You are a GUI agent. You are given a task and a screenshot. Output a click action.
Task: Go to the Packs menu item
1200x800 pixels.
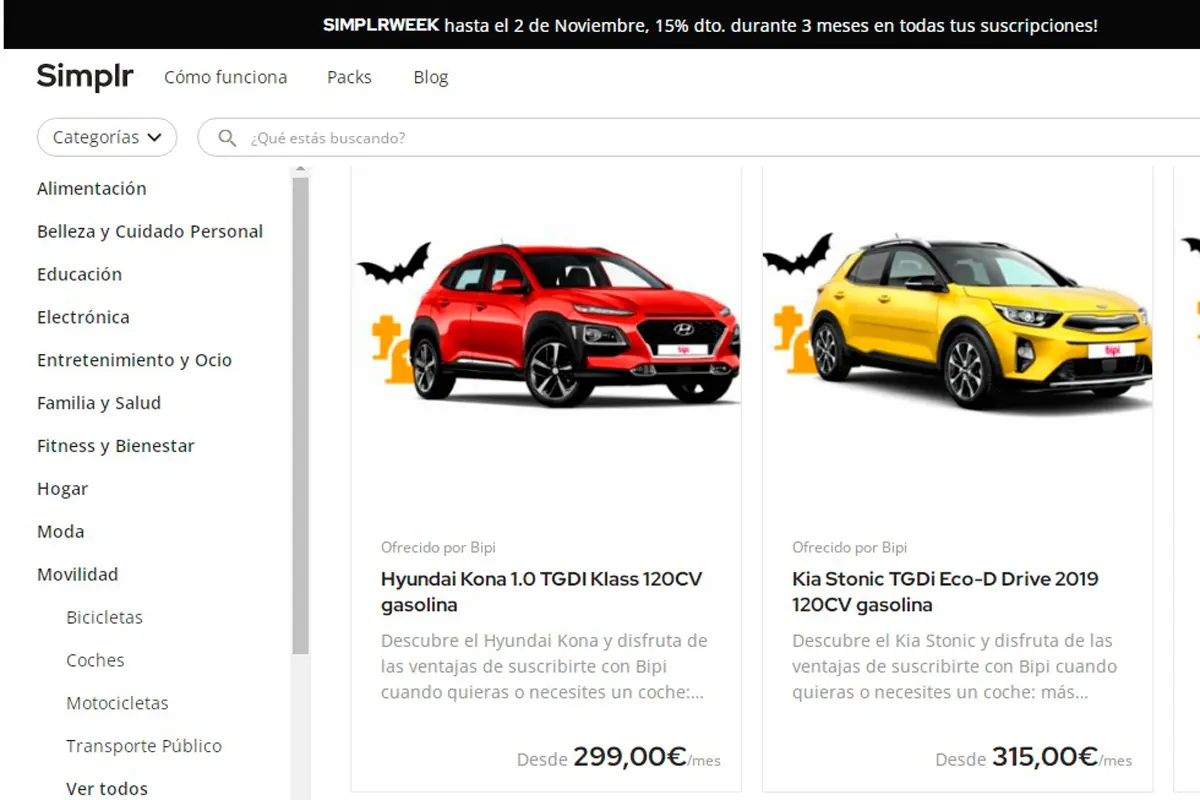click(349, 77)
